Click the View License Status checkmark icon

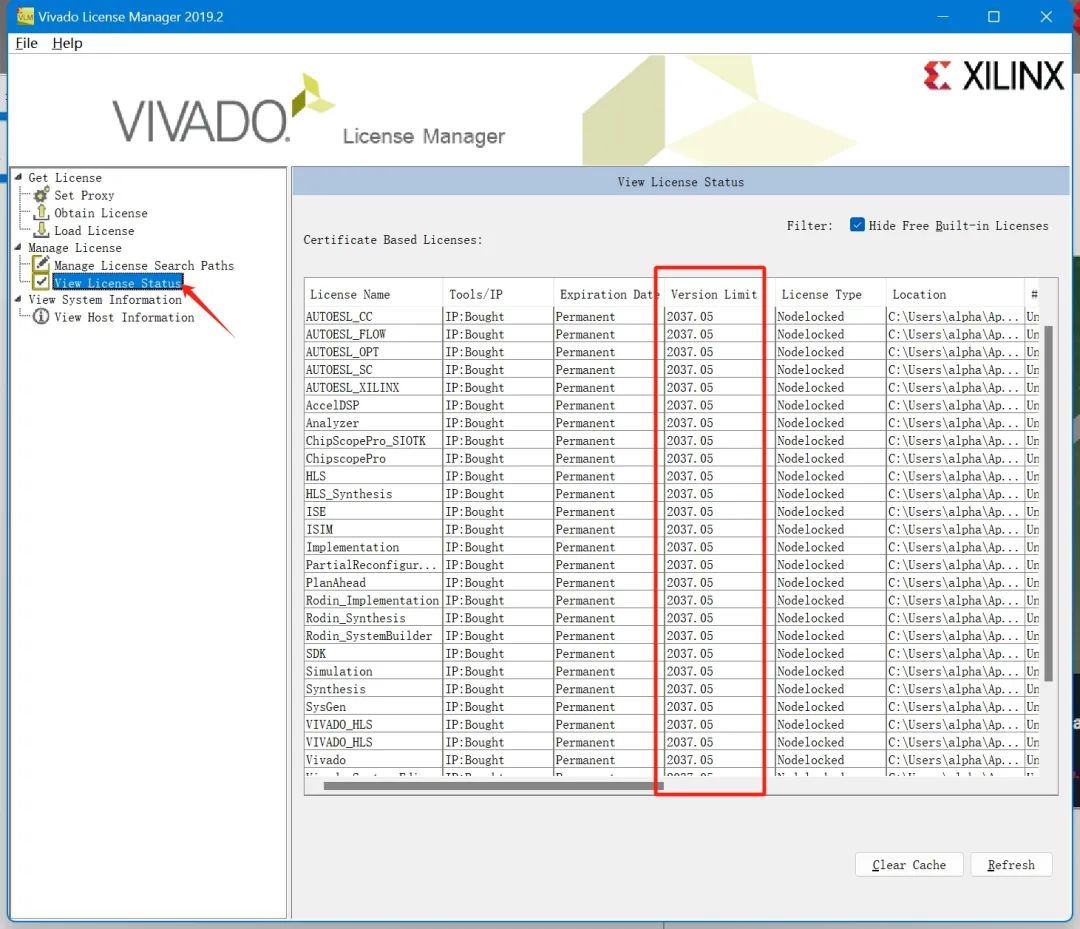tap(41, 282)
